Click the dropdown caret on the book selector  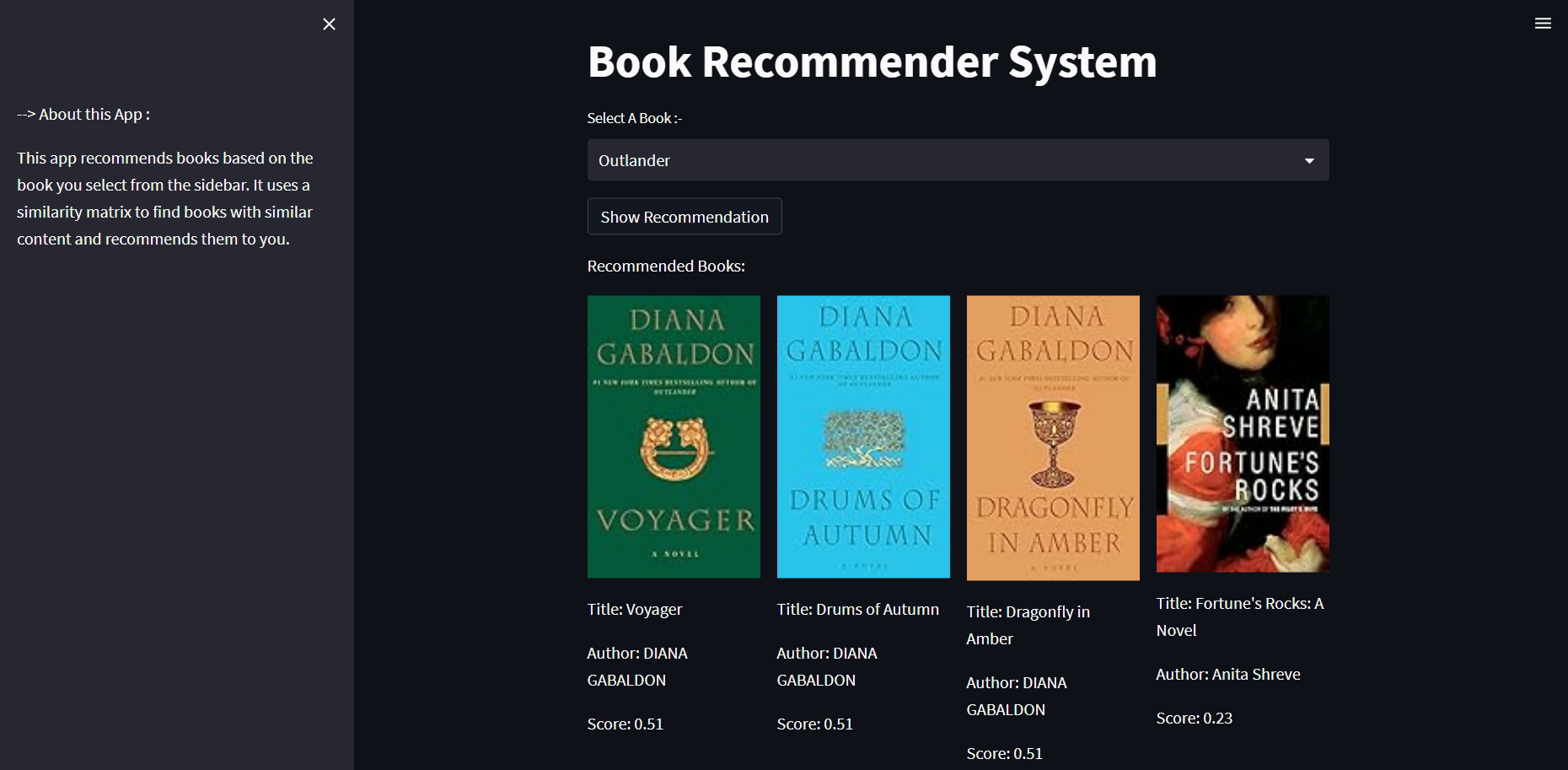1308,160
